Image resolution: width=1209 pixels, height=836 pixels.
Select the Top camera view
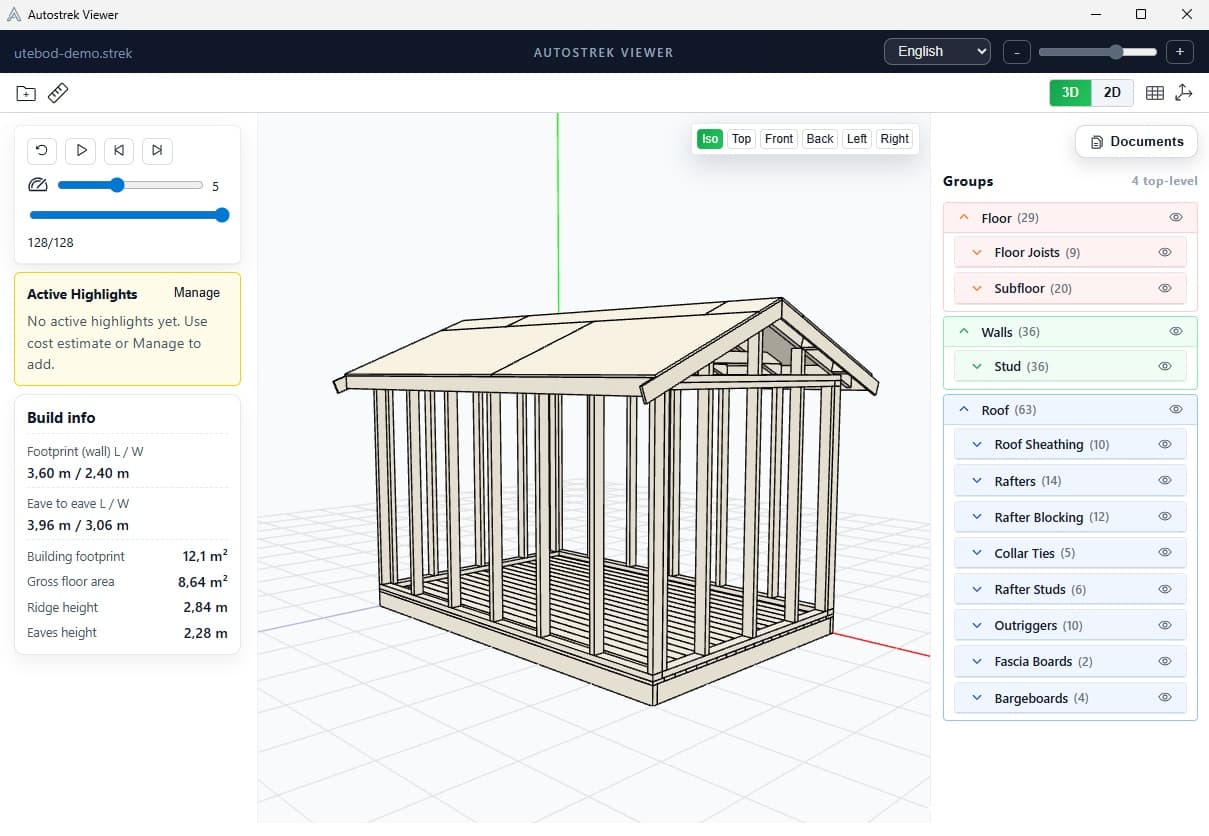(741, 139)
